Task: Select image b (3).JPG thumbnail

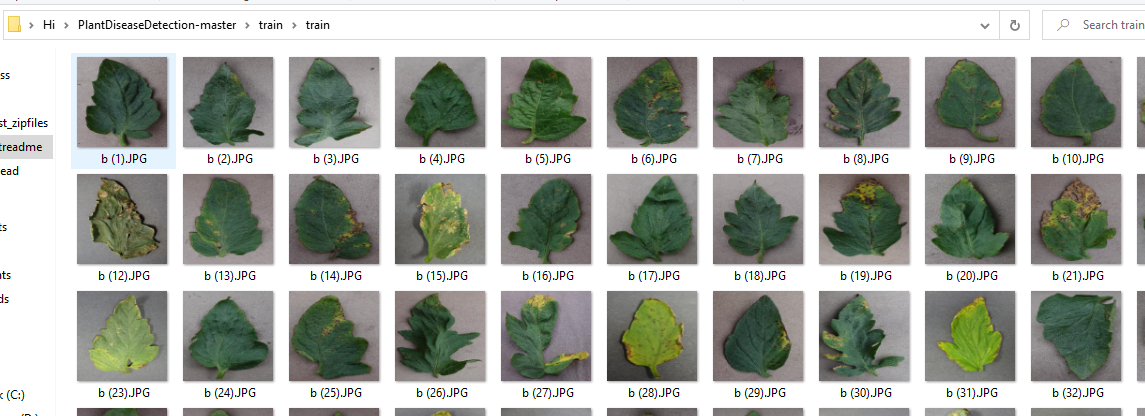Action: click(x=334, y=102)
